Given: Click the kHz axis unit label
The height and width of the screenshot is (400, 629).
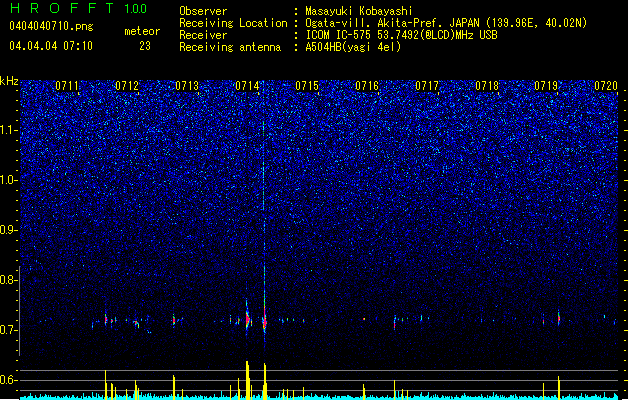Looking at the screenshot, I should (x=9, y=81).
